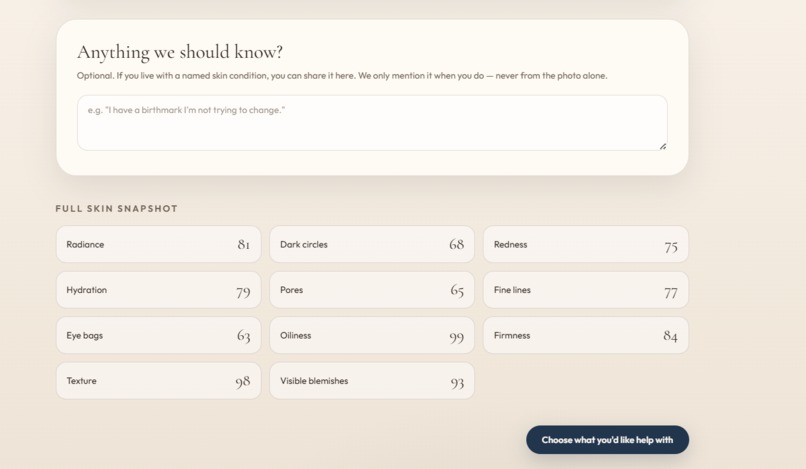Choose the Firmness score card
This screenshot has width=806, height=469.
[x=585, y=335]
